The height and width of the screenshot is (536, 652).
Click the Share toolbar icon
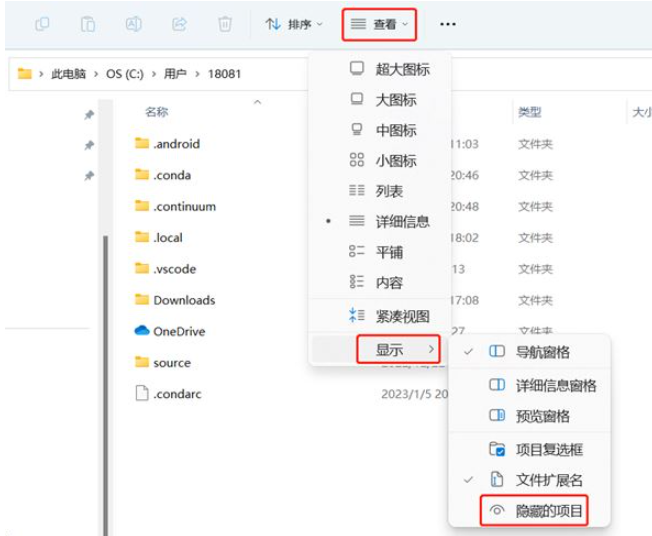[179, 24]
